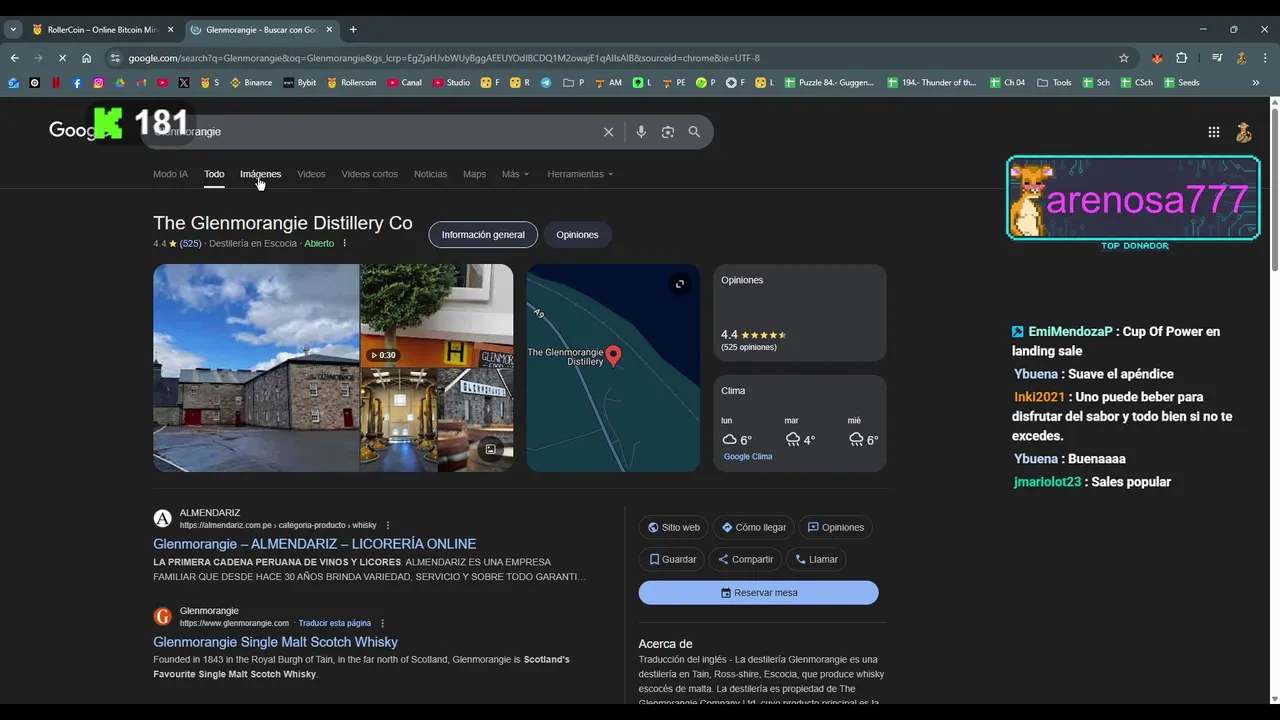The height and width of the screenshot is (720, 1280).
Task: Click the browser back arrow
Action: (14, 58)
